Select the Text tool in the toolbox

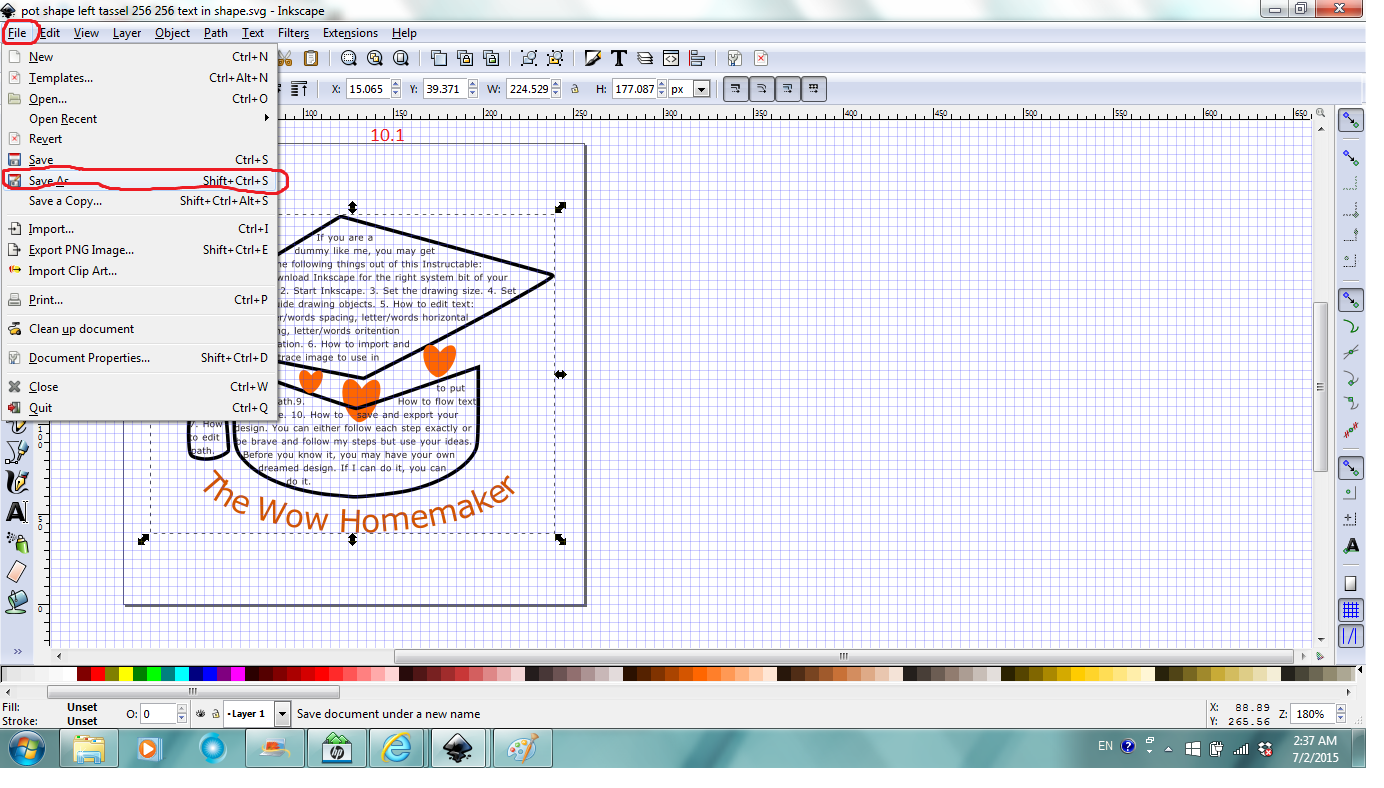[17, 512]
